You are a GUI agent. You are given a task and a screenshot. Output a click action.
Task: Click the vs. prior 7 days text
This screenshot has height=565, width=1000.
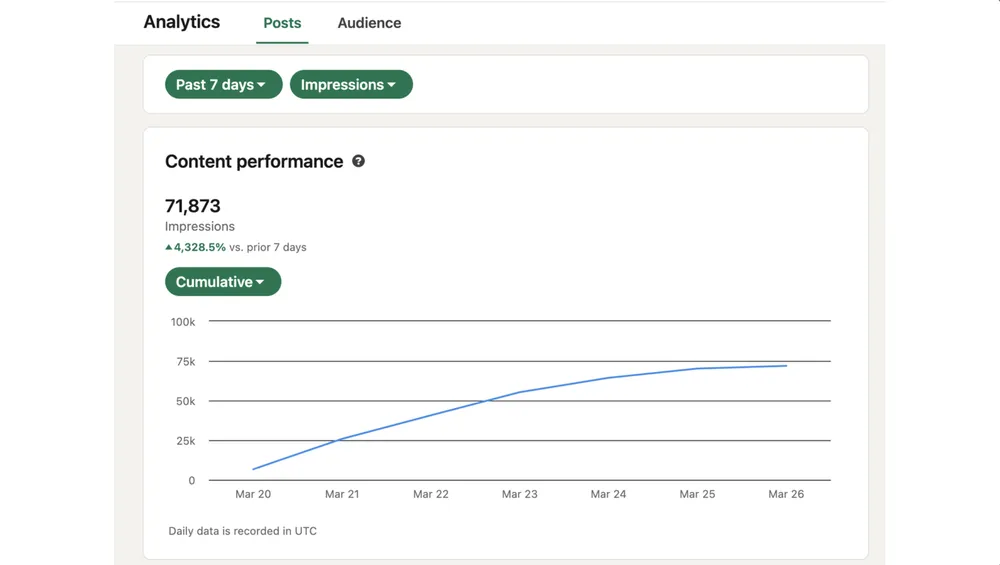click(x=268, y=247)
